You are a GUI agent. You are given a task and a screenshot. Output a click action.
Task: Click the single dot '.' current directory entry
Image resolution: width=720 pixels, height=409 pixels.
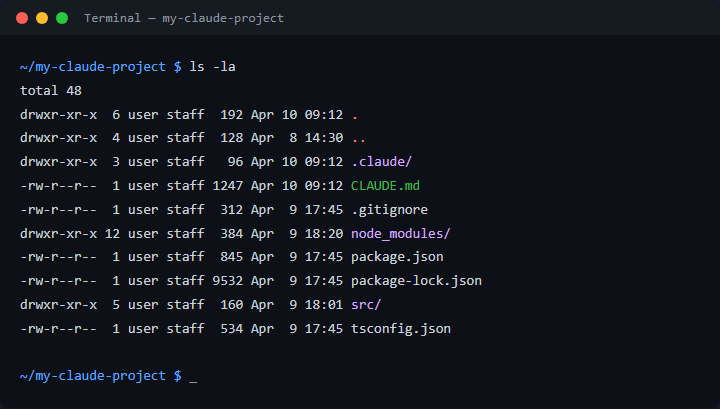(x=355, y=117)
